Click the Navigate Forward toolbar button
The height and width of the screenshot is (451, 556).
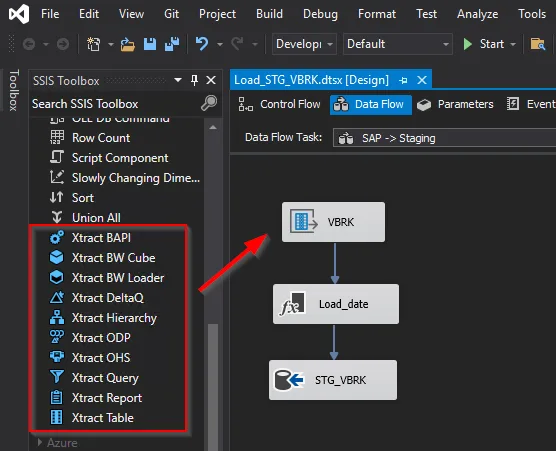63,44
